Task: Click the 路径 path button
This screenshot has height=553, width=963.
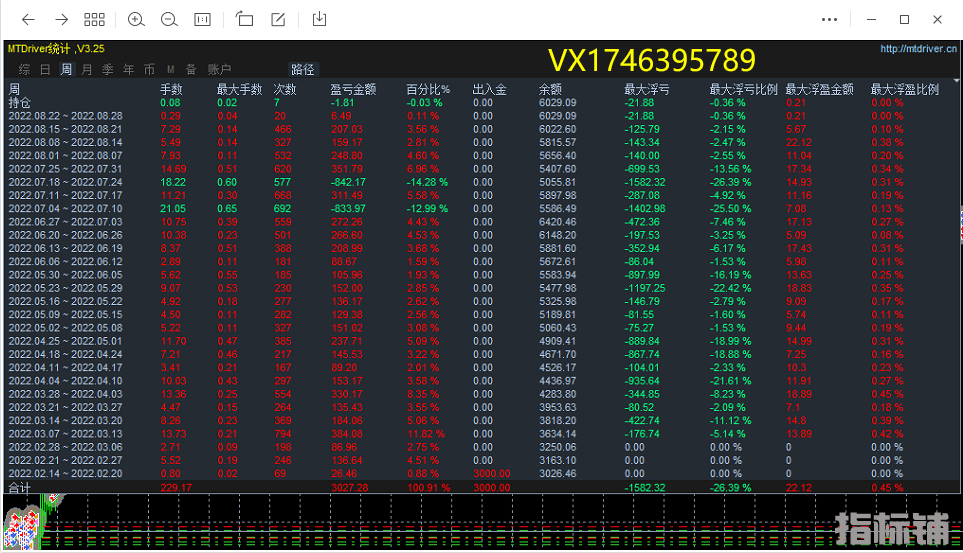Action: [x=303, y=69]
